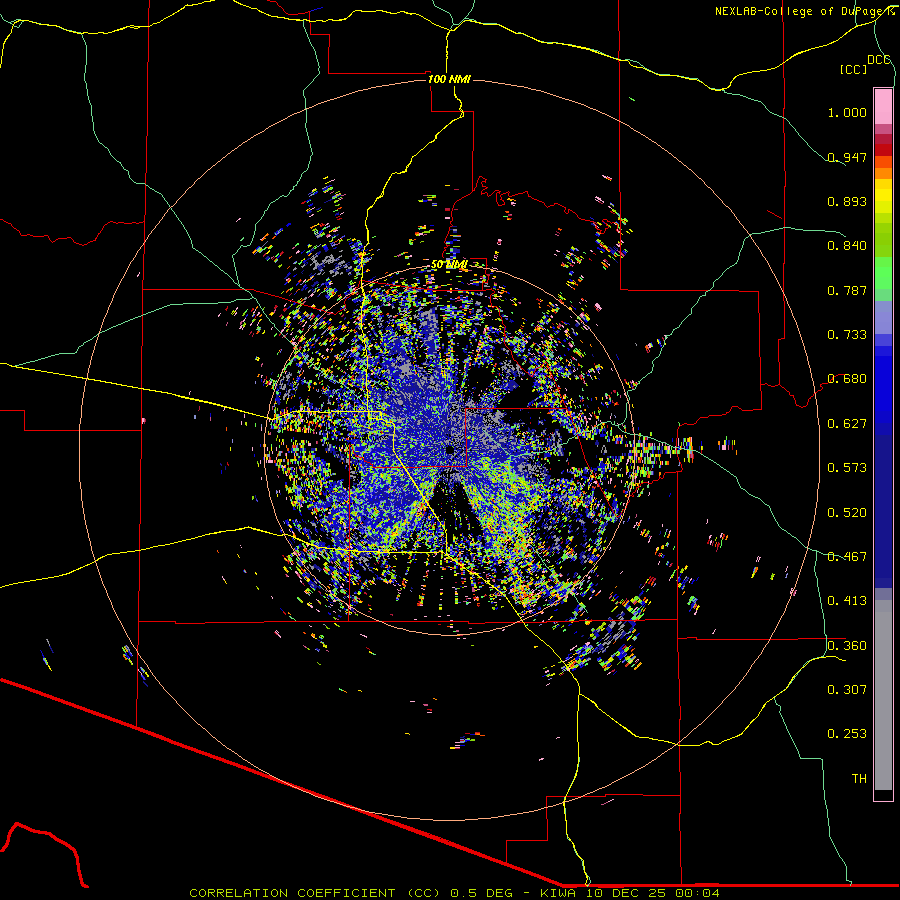The width and height of the screenshot is (900, 900).
Task: Click the 0.627 scale value
Action: click(x=847, y=424)
